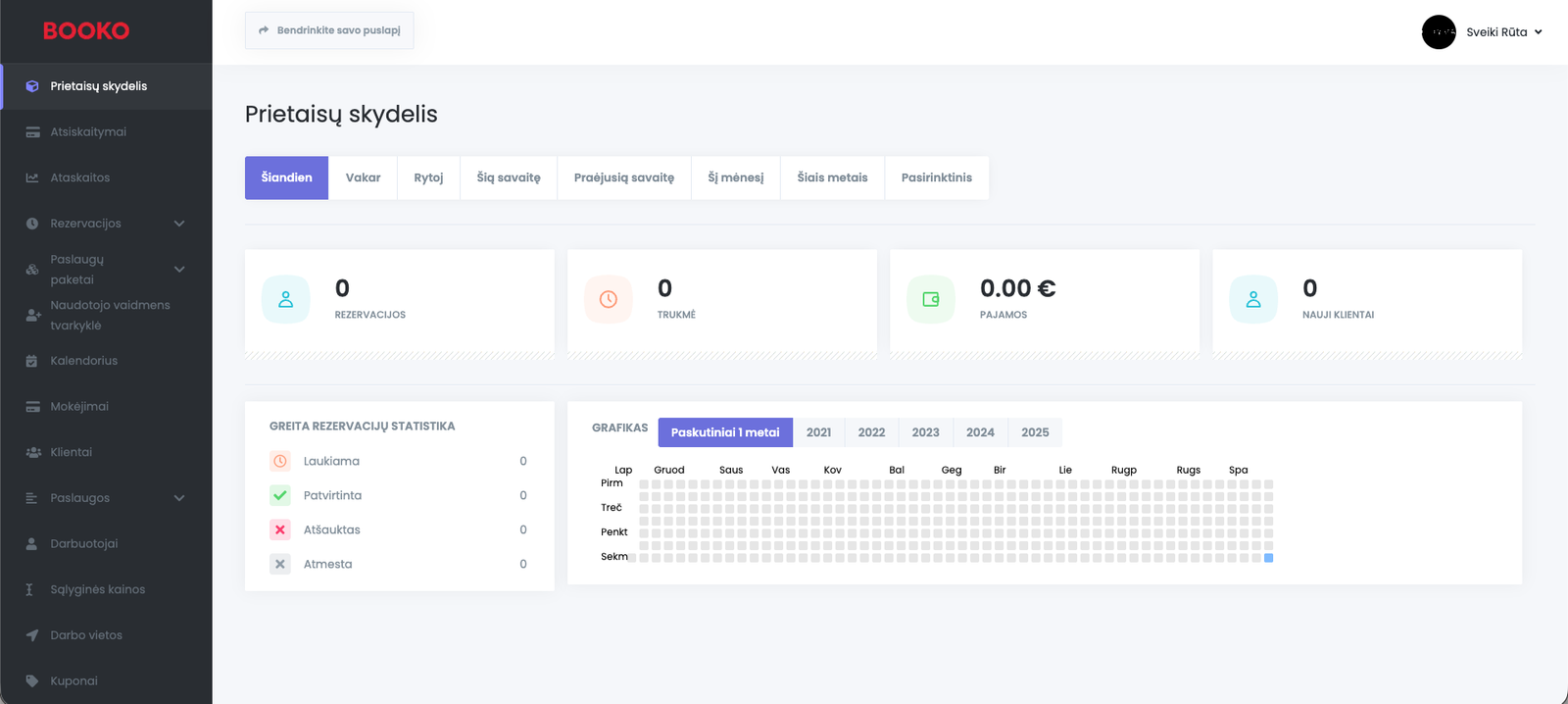Click the Atšauktas red cross icon
1568x704 pixels.
point(280,529)
